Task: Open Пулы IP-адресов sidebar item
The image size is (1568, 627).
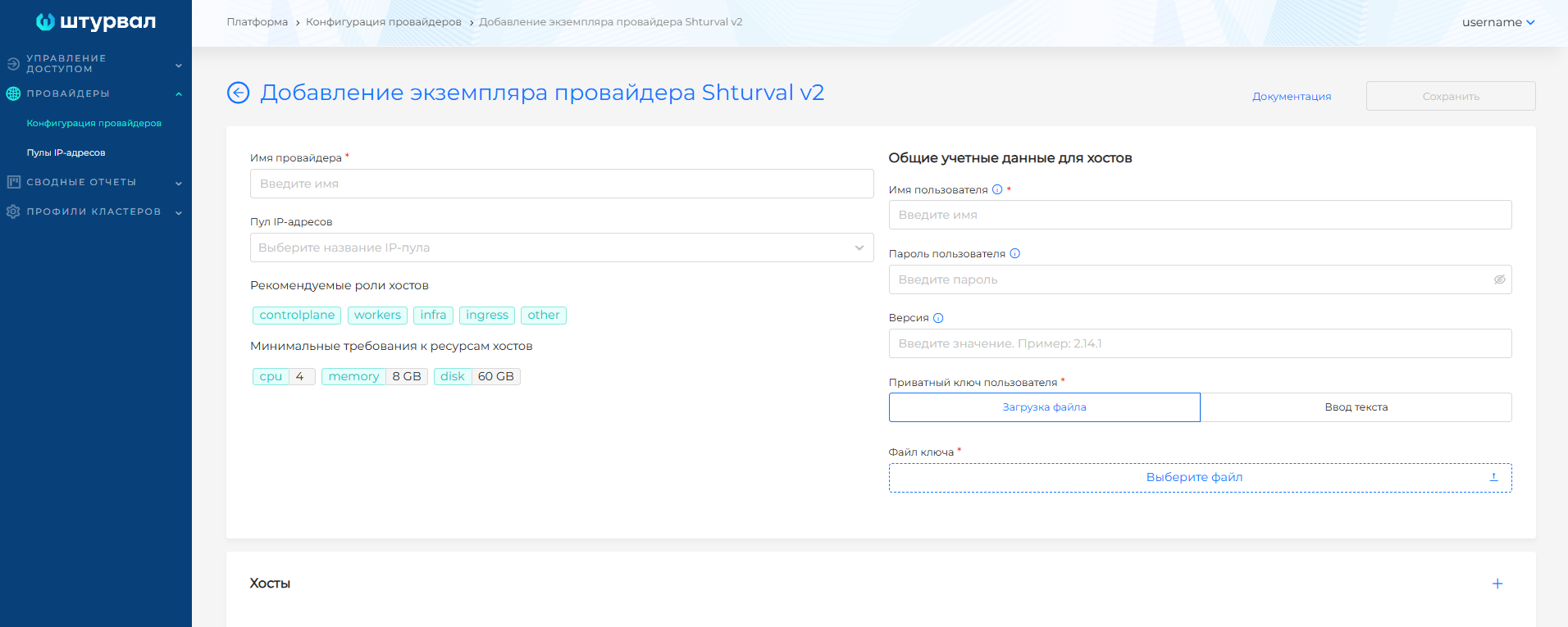Action: 66,152
